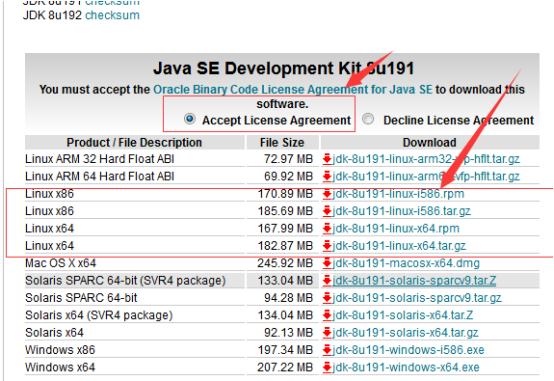Download jdk-8u191-solaris-sparcv9.tar.Z
The height and width of the screenshot is (381, 554).
pyautogui.click(x=414, y=281)
